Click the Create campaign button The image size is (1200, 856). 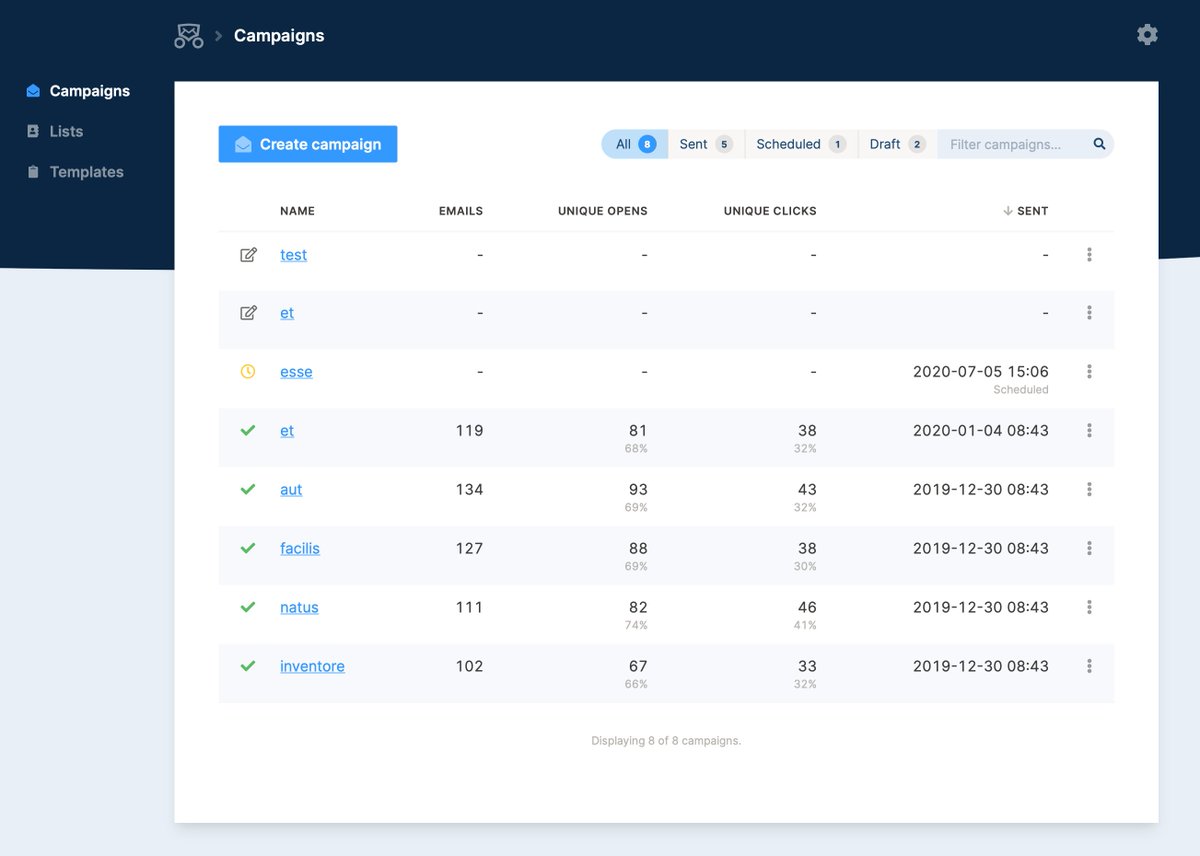pos(308,144)
